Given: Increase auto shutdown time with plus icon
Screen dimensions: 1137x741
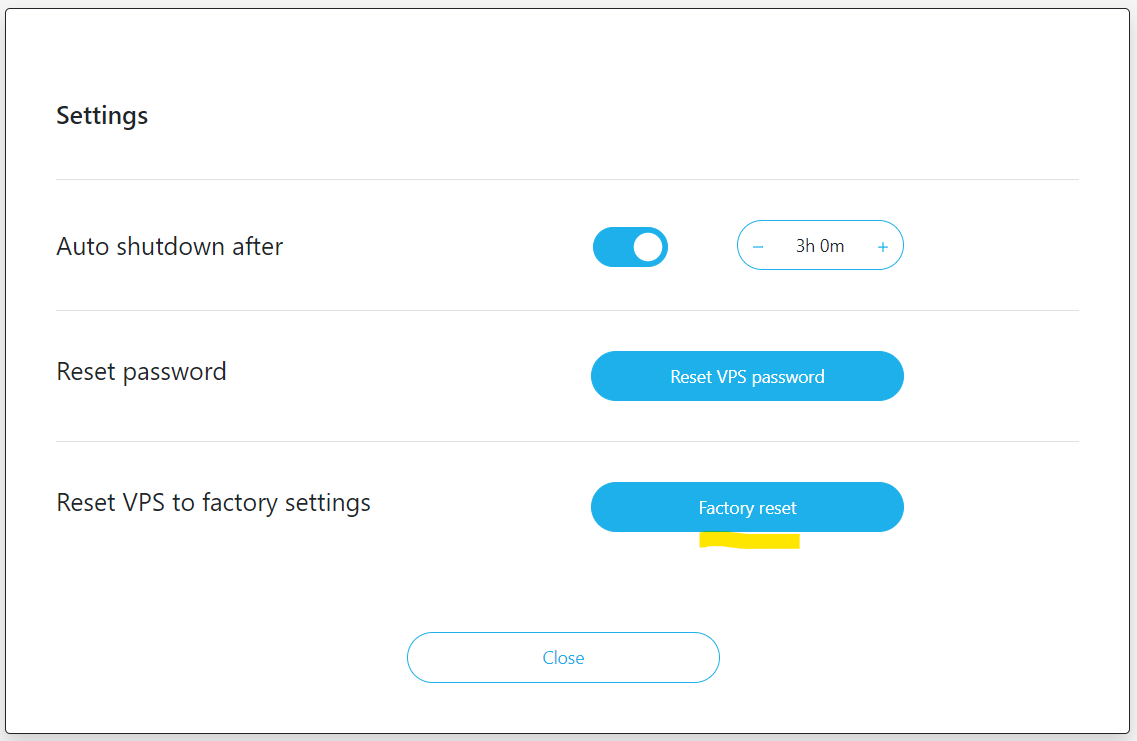Looking at the screenshot, I should 882,247.
